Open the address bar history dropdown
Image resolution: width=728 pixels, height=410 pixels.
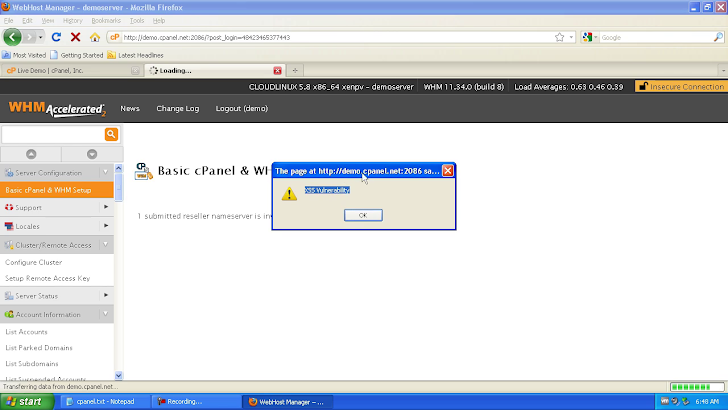pyautogui.click(x=571, y=37)
